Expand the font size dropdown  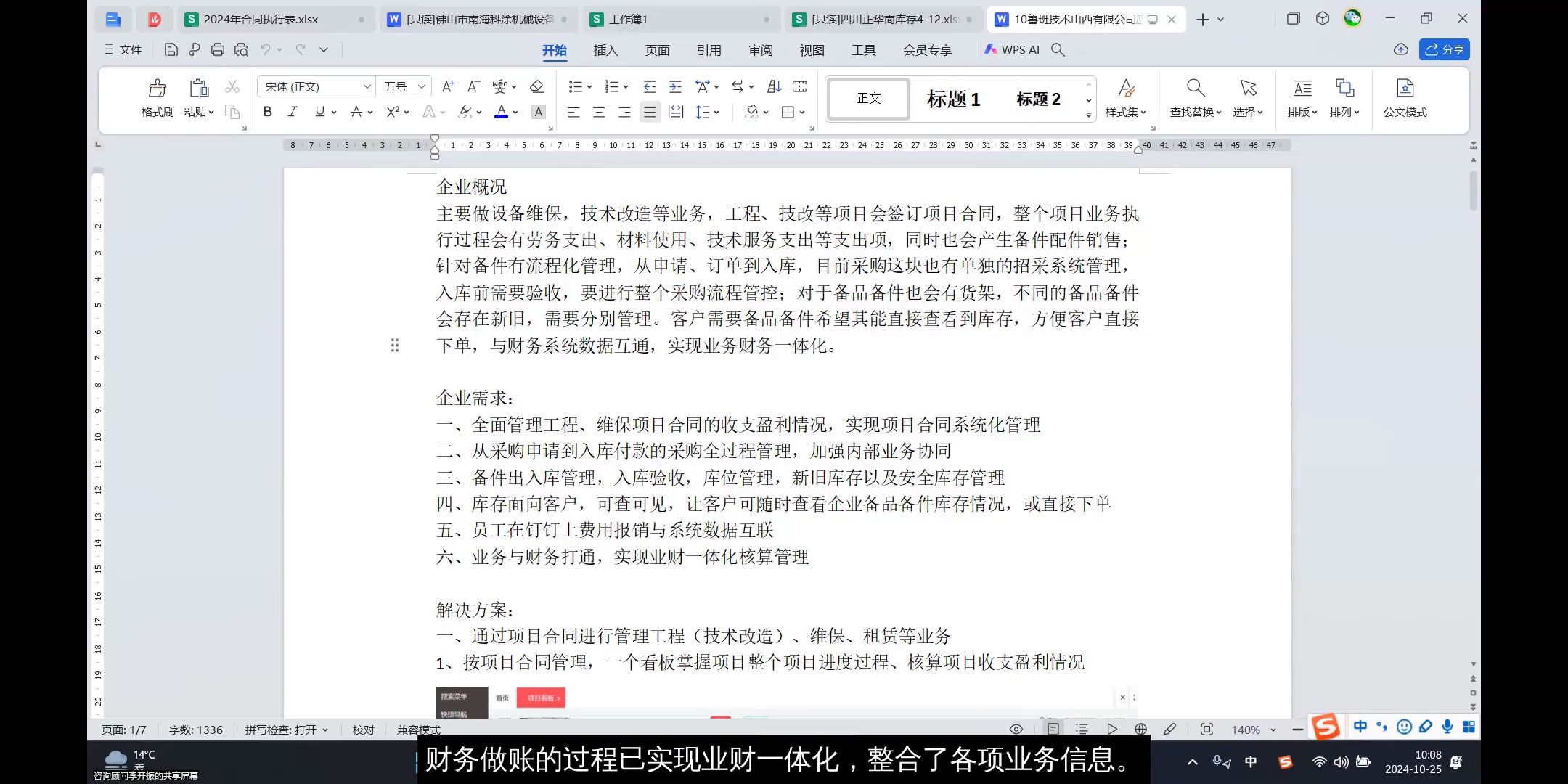point(423,86)
